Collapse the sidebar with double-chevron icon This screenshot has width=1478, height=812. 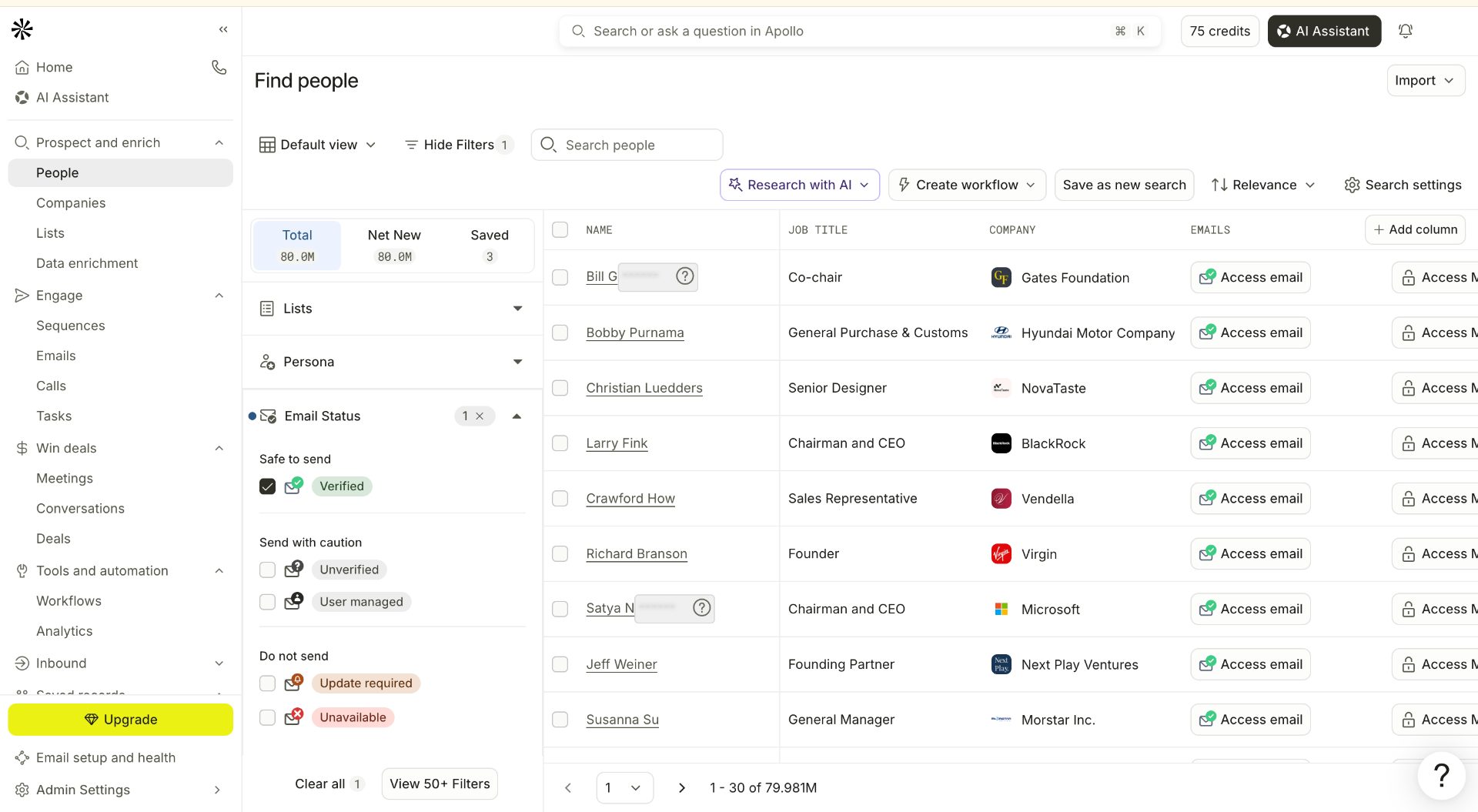pyautogui.click(x=223, y=29)
